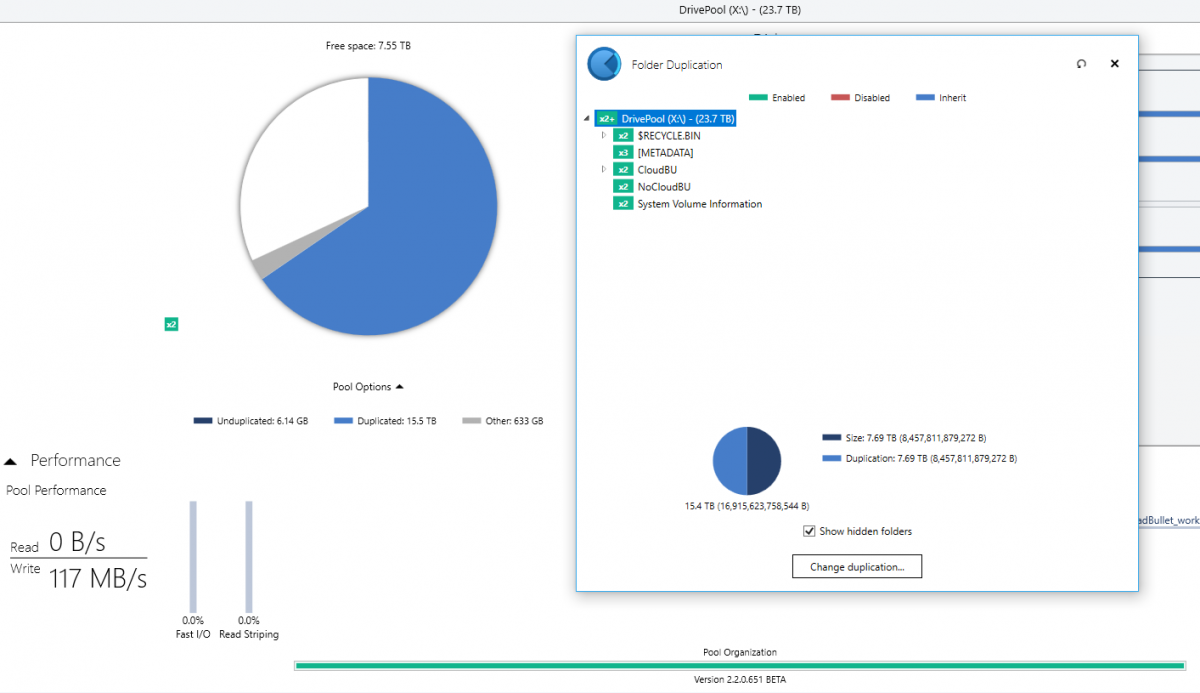Click the dark Size legend swatch

click(x=831, y=437)
